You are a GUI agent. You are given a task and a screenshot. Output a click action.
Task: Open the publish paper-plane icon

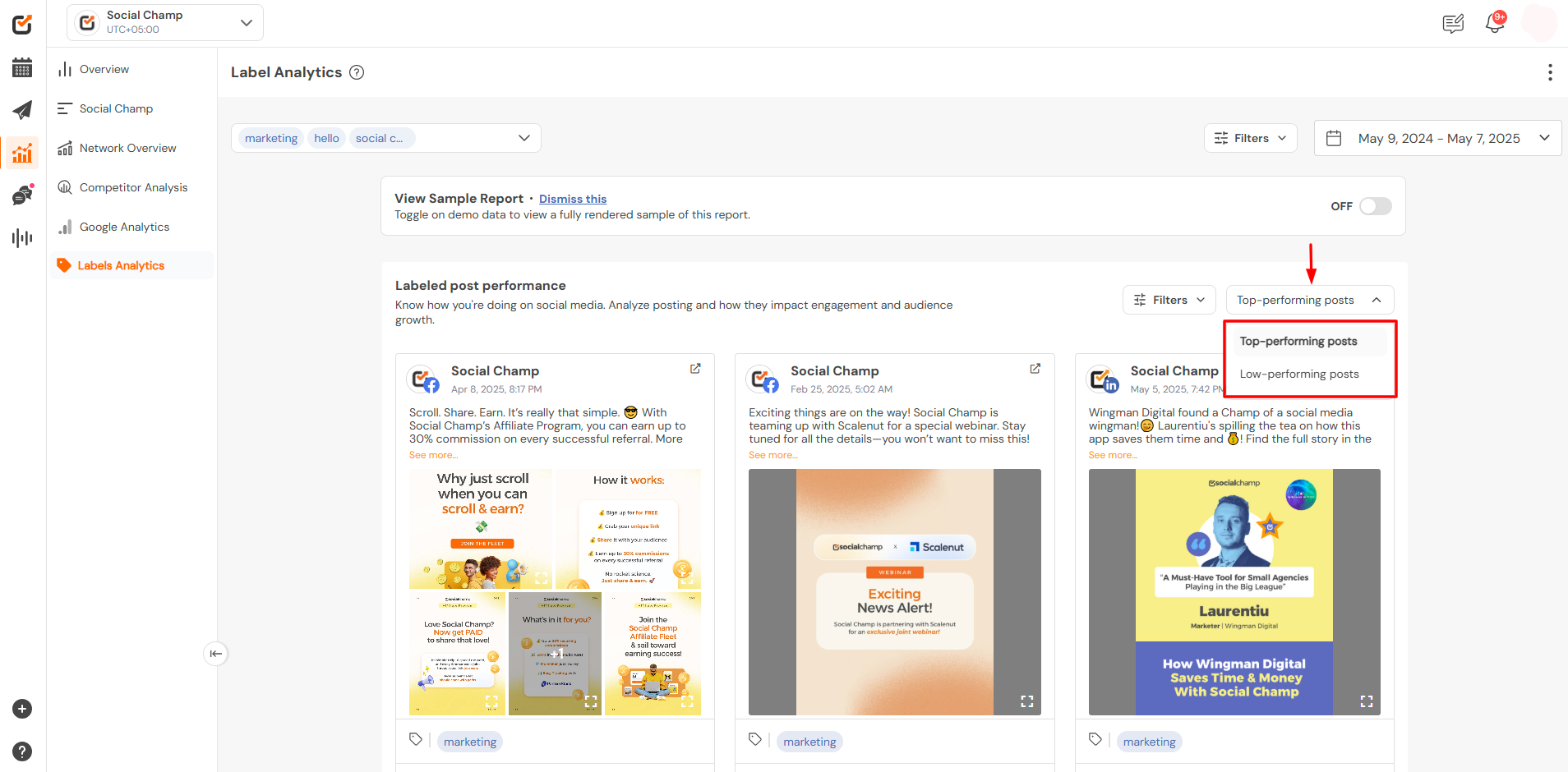pyautogui.click(x=22, y=110)
